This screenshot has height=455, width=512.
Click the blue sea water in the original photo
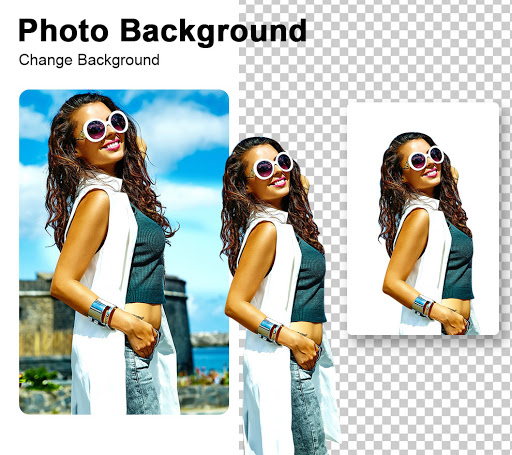pyautogui.click(x=211, y=358)
